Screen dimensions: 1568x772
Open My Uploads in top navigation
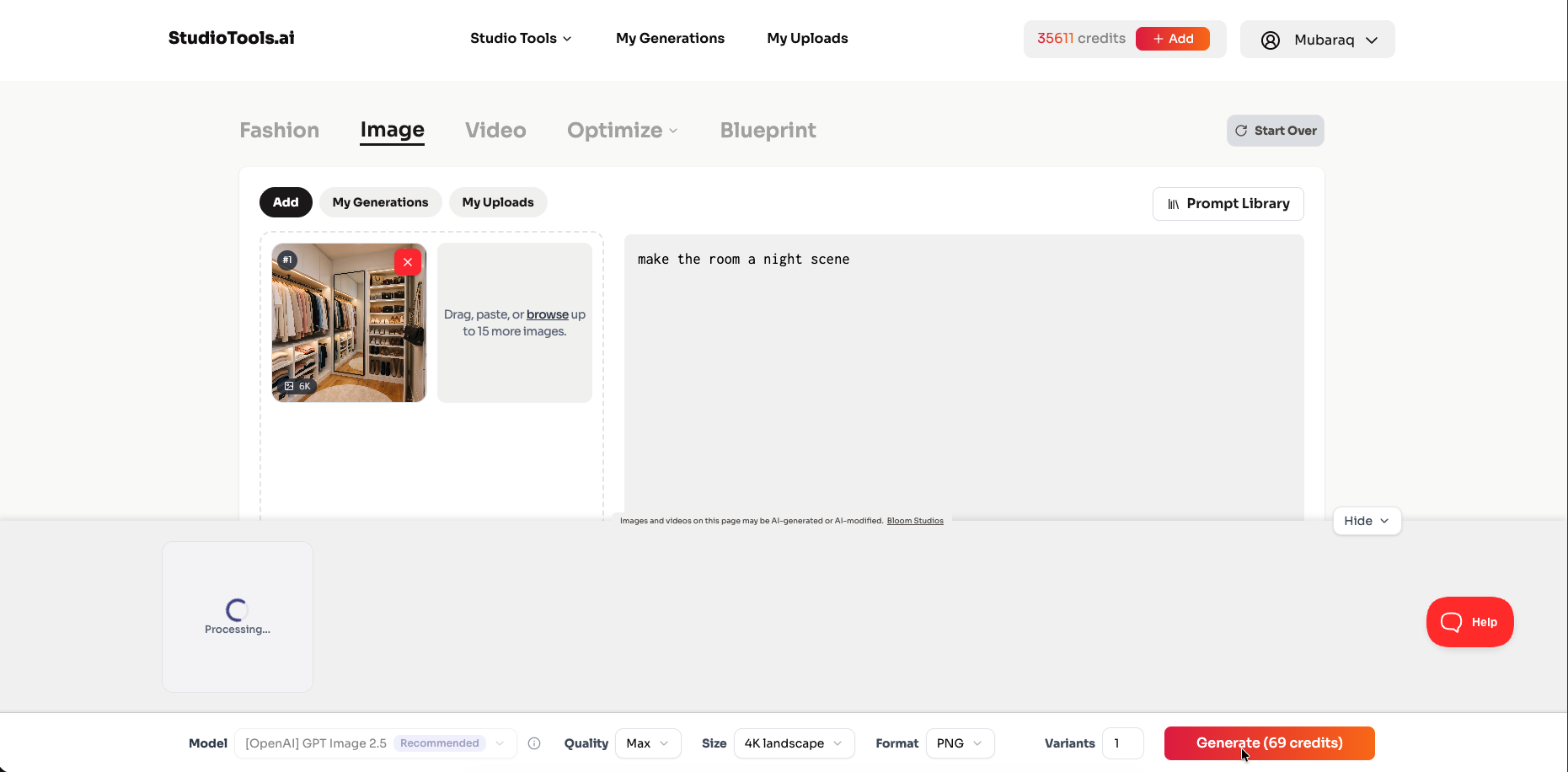coord(807,38)
